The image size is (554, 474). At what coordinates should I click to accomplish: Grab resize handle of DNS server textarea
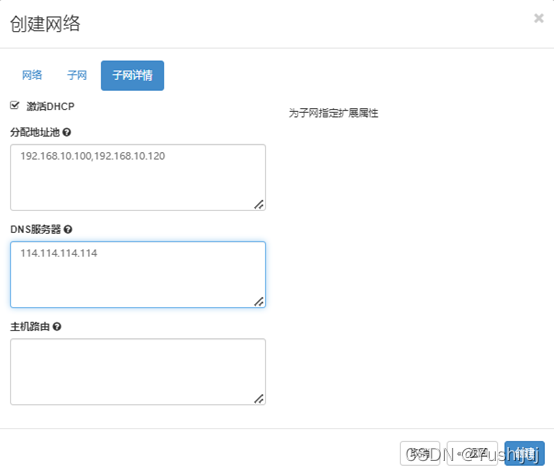coord(259,301)
